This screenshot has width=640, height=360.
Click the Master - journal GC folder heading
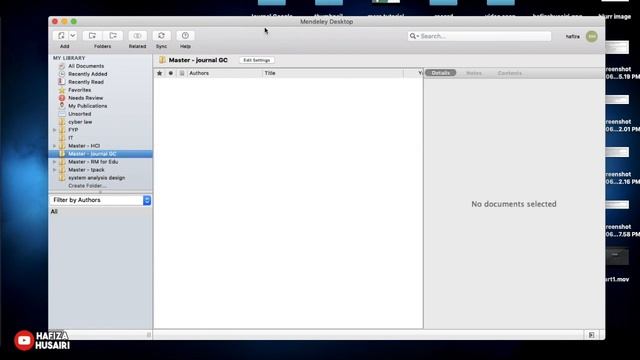tap(198, 60)
